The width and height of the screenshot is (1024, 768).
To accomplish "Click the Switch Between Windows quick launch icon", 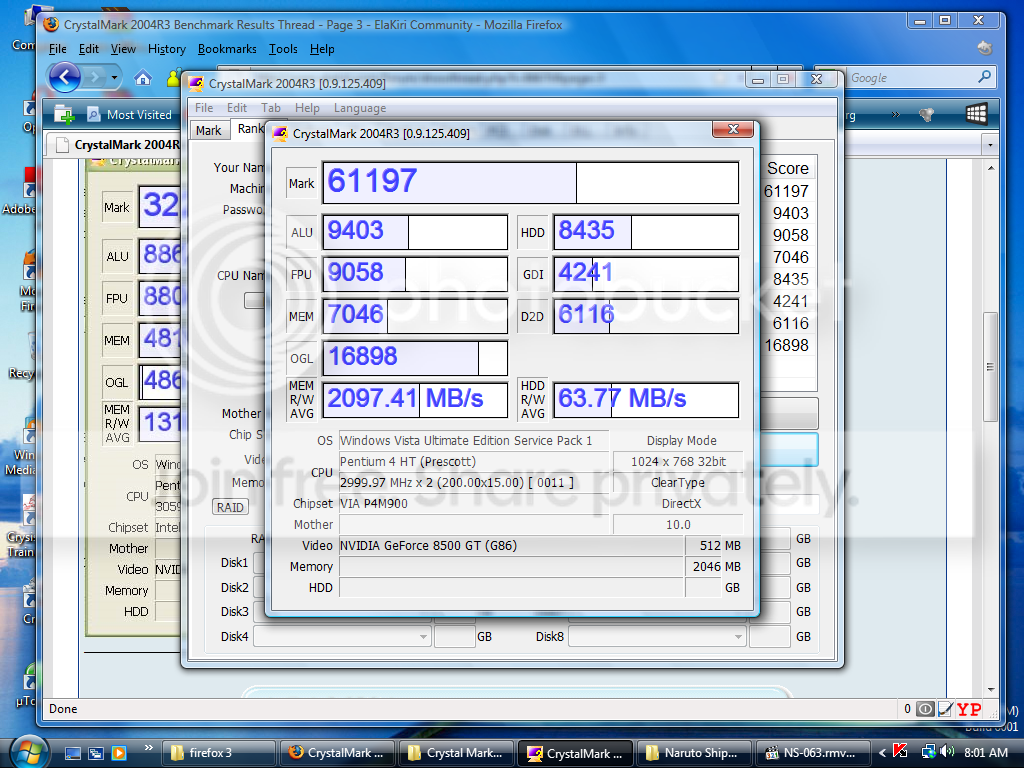I will pos(95,753).
